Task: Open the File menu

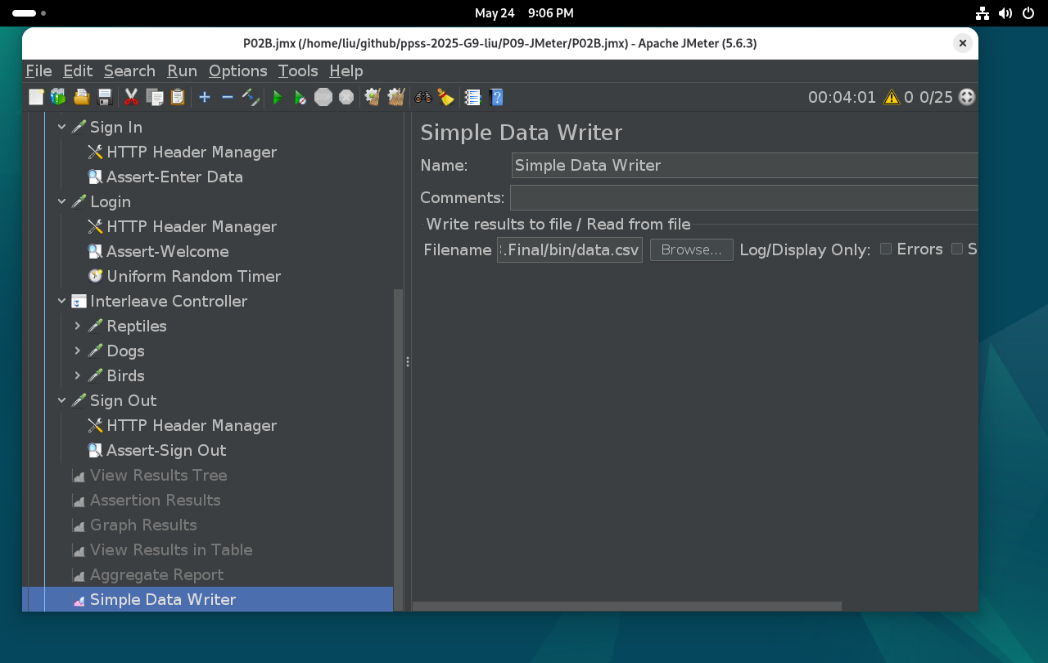Action: [39, 71]
